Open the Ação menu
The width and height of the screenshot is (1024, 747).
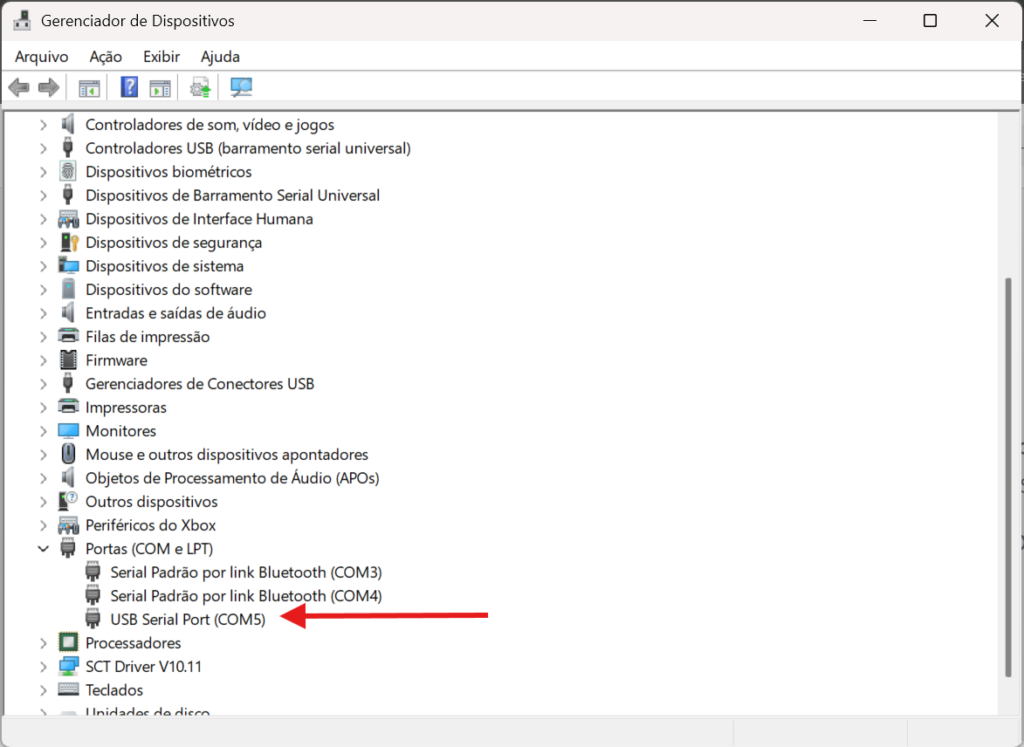click(x=105, y=57)
